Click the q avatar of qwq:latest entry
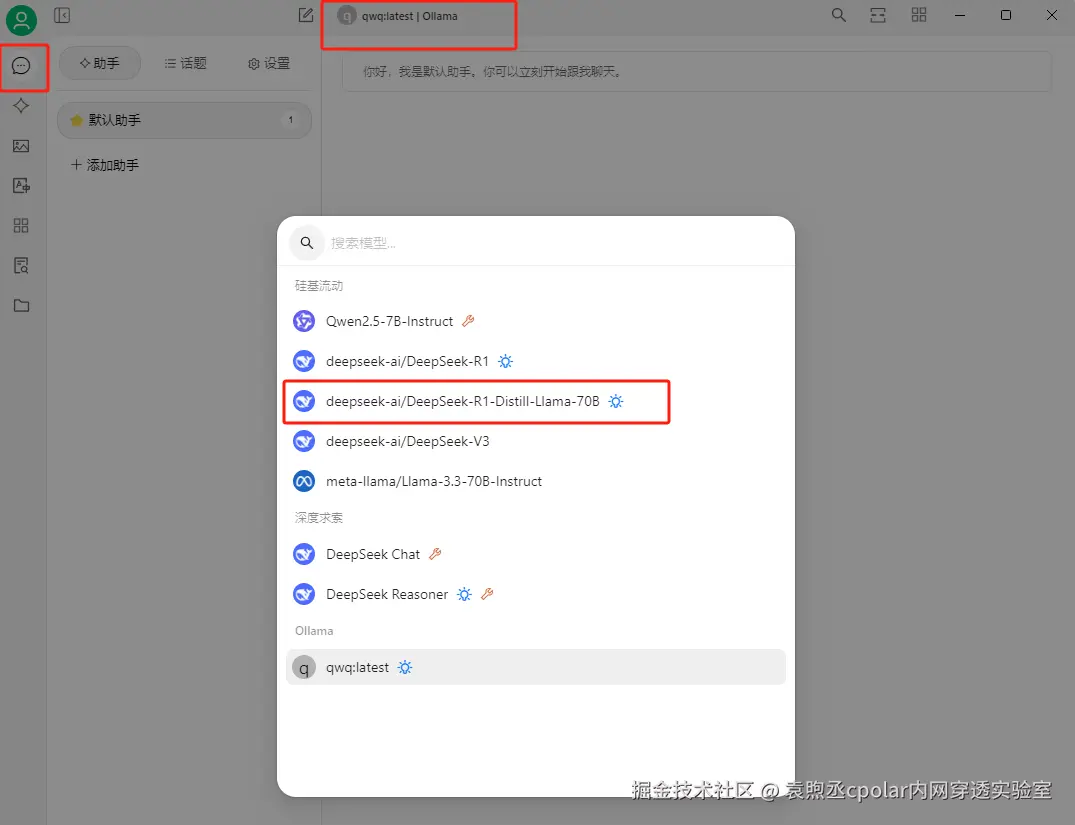 304,667
